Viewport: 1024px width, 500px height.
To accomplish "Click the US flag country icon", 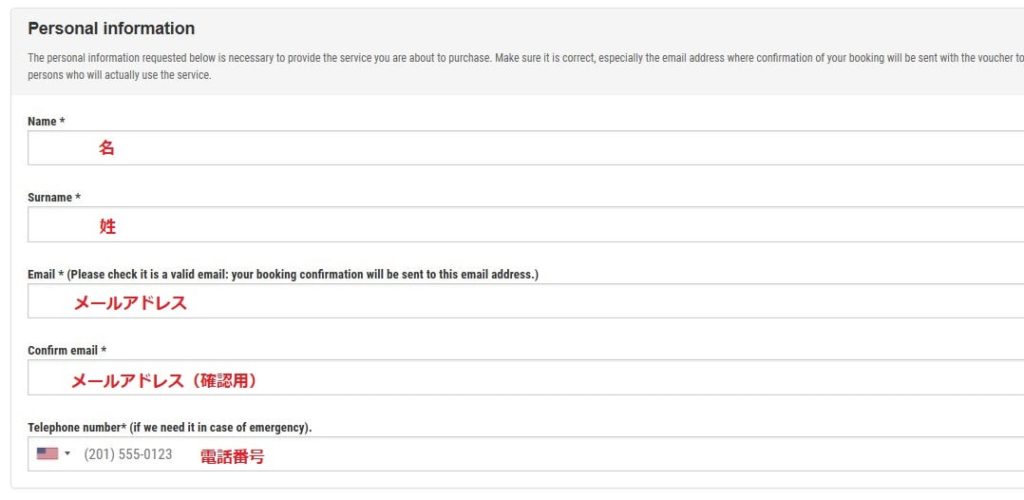I will tap(47, 454).
